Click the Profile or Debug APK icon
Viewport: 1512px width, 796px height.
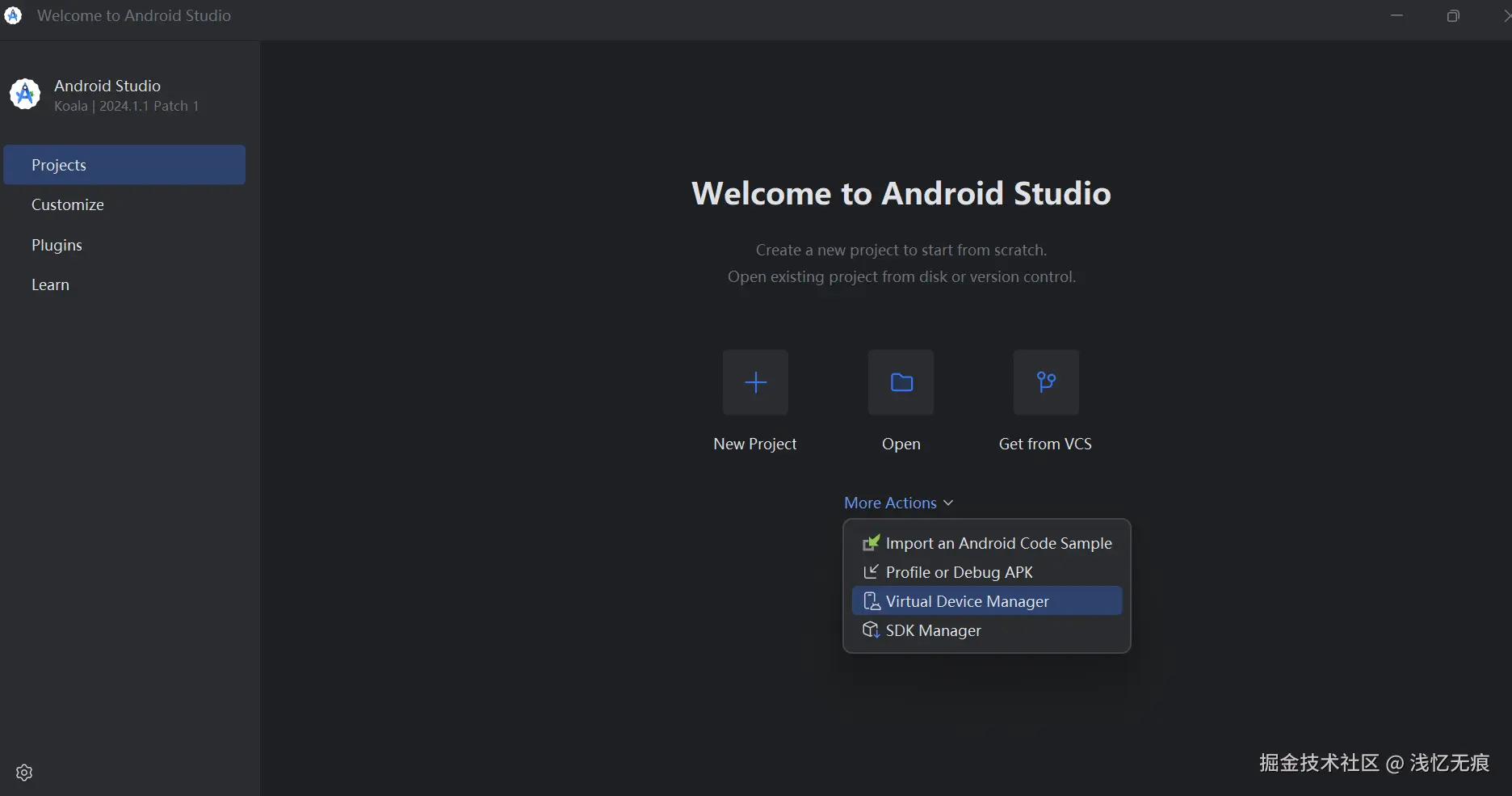pos(871,572)
